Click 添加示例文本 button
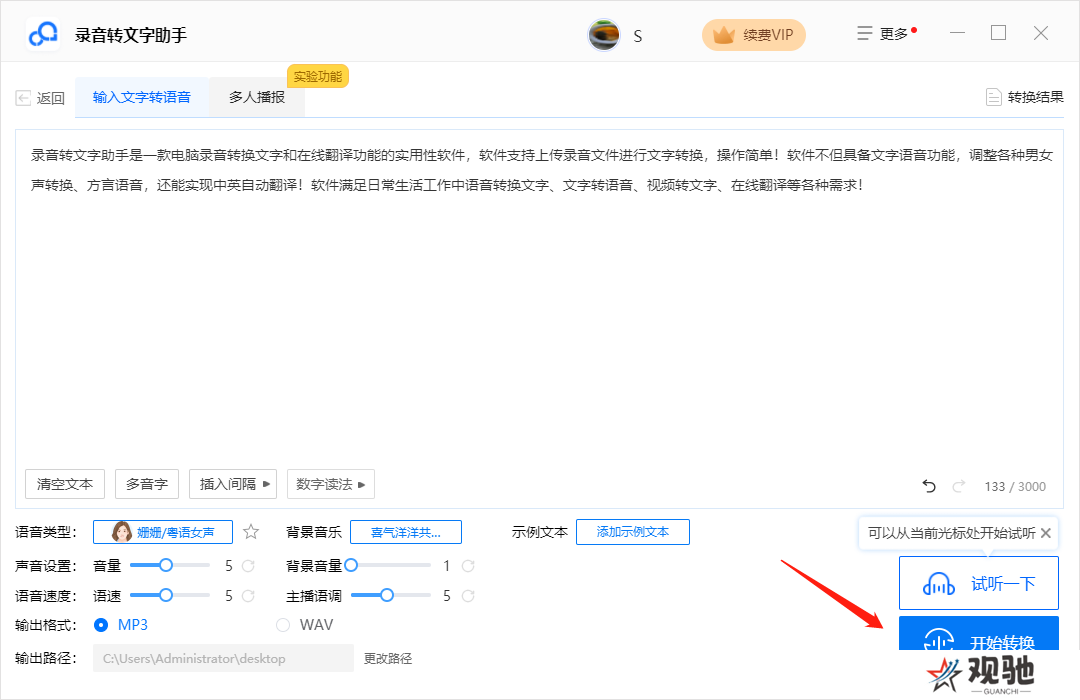Image resolution: width=1080 pixels, height=700 pixels. click(632, 532)
